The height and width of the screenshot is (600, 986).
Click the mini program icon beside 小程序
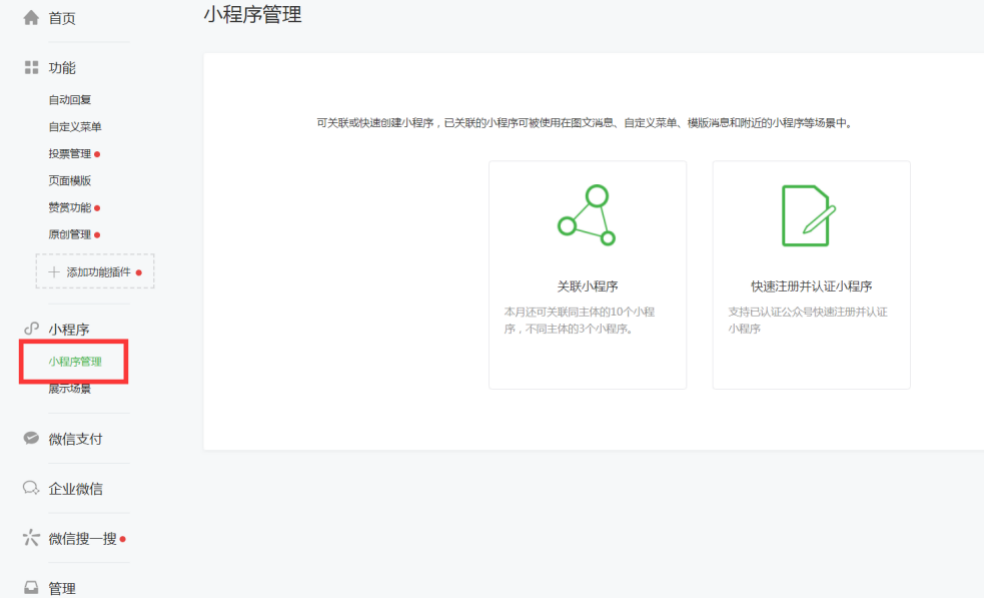[x=31, y=329]
